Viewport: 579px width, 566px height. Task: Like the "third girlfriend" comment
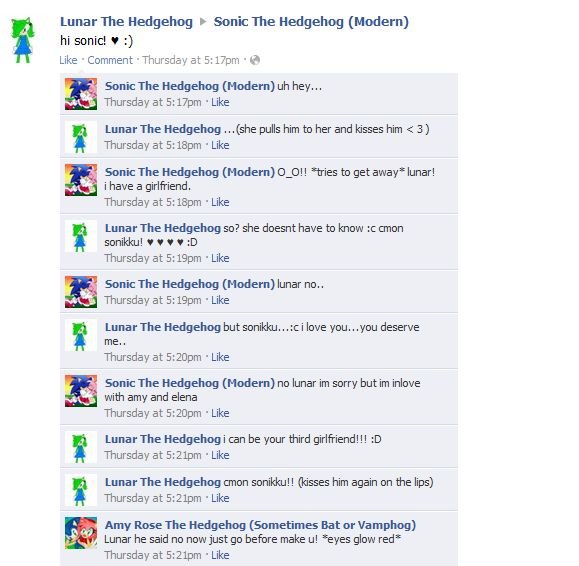tap(220, 455)
